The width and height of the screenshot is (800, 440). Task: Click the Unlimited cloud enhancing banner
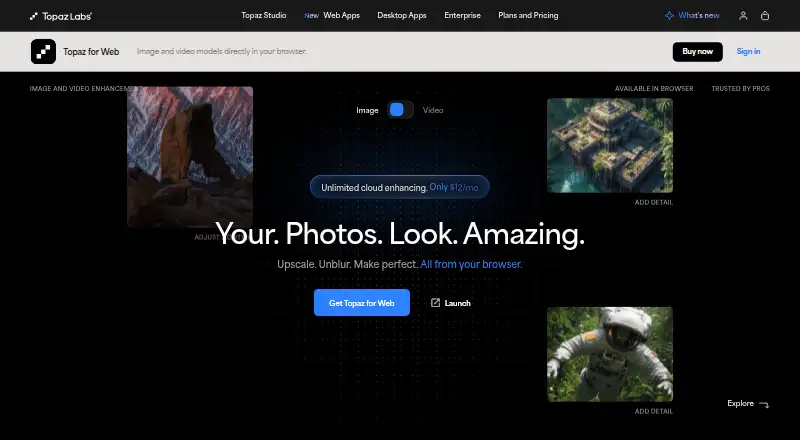tap(399, 187)
